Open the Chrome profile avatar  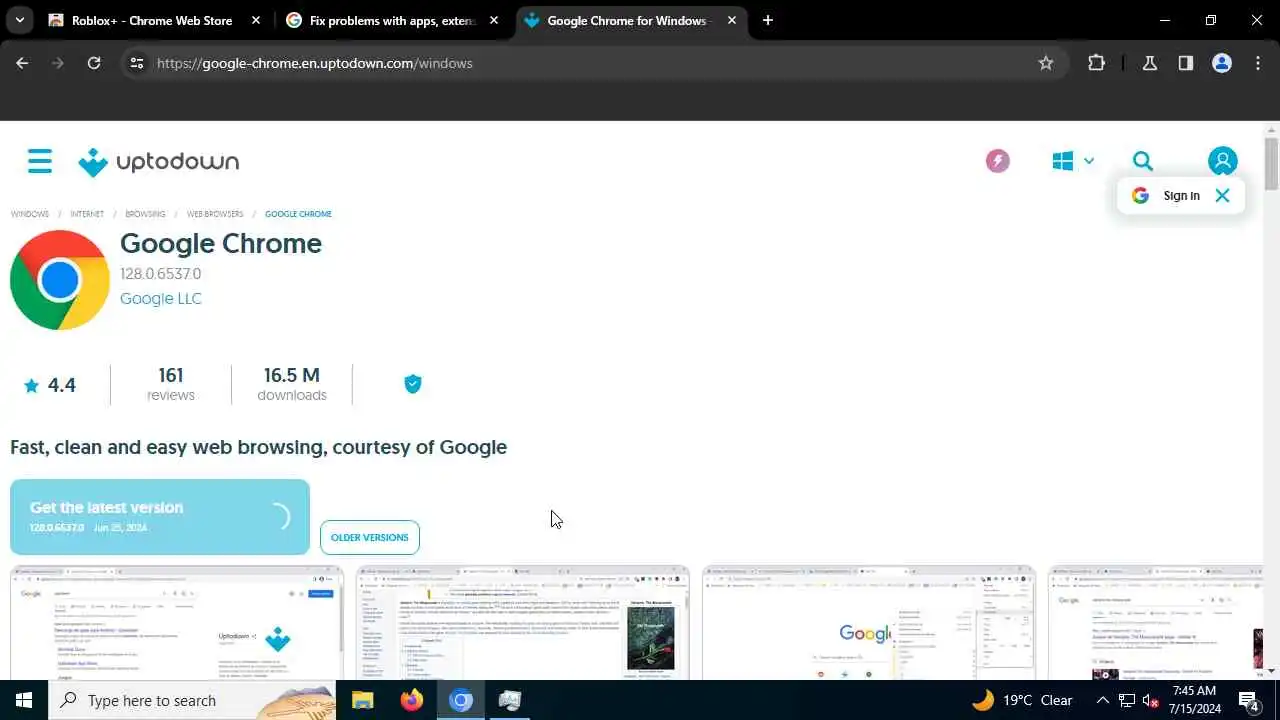pos(1222,63)
